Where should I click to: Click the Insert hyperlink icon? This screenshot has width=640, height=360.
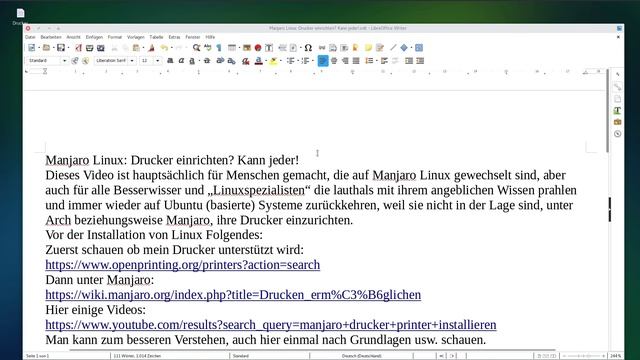coord(322,48)
